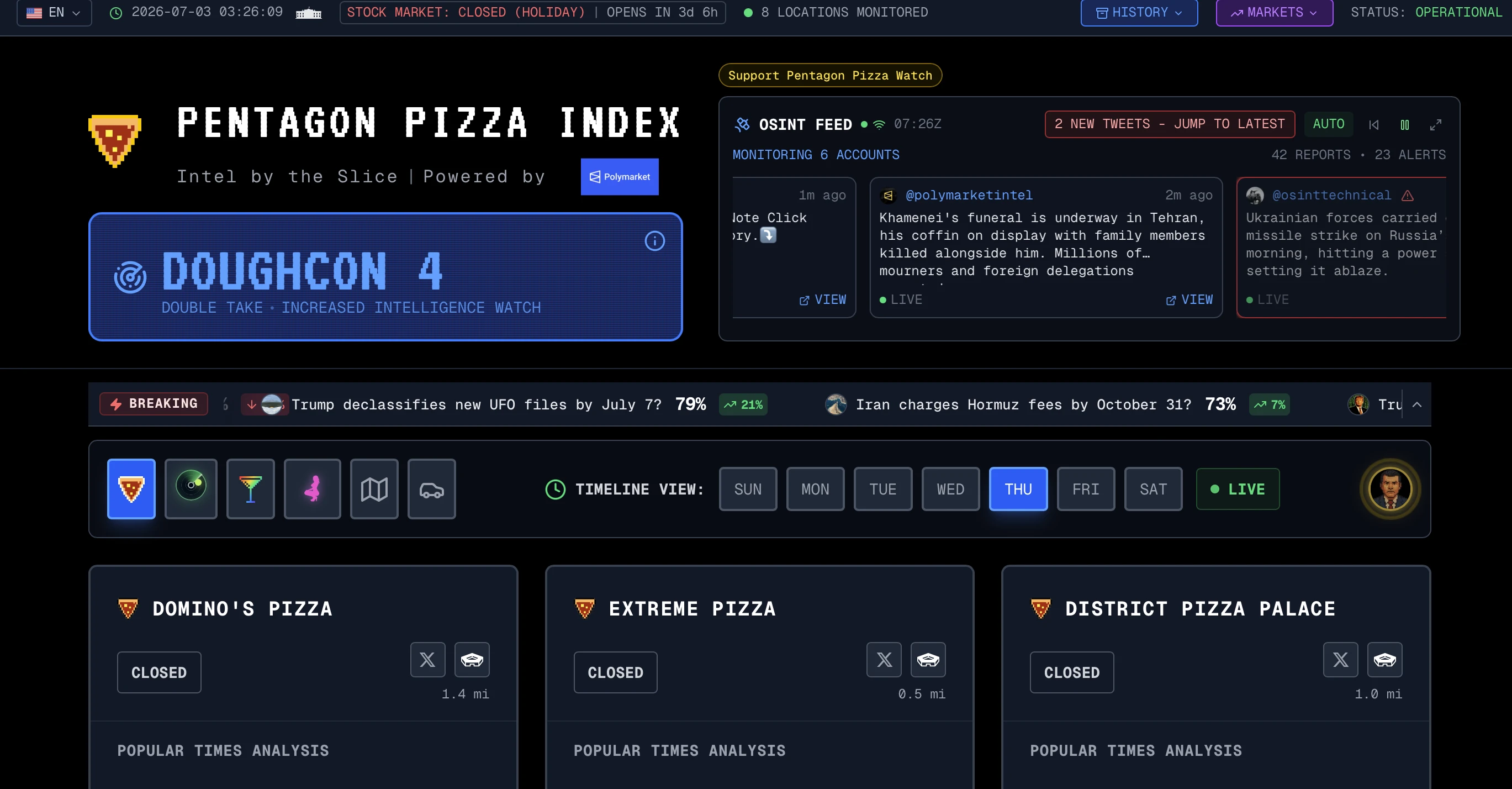This screenshot has height=789, width=1512.
Task: Click District Pizza Palace pizza icon
Action: (x=1041, y=609)
